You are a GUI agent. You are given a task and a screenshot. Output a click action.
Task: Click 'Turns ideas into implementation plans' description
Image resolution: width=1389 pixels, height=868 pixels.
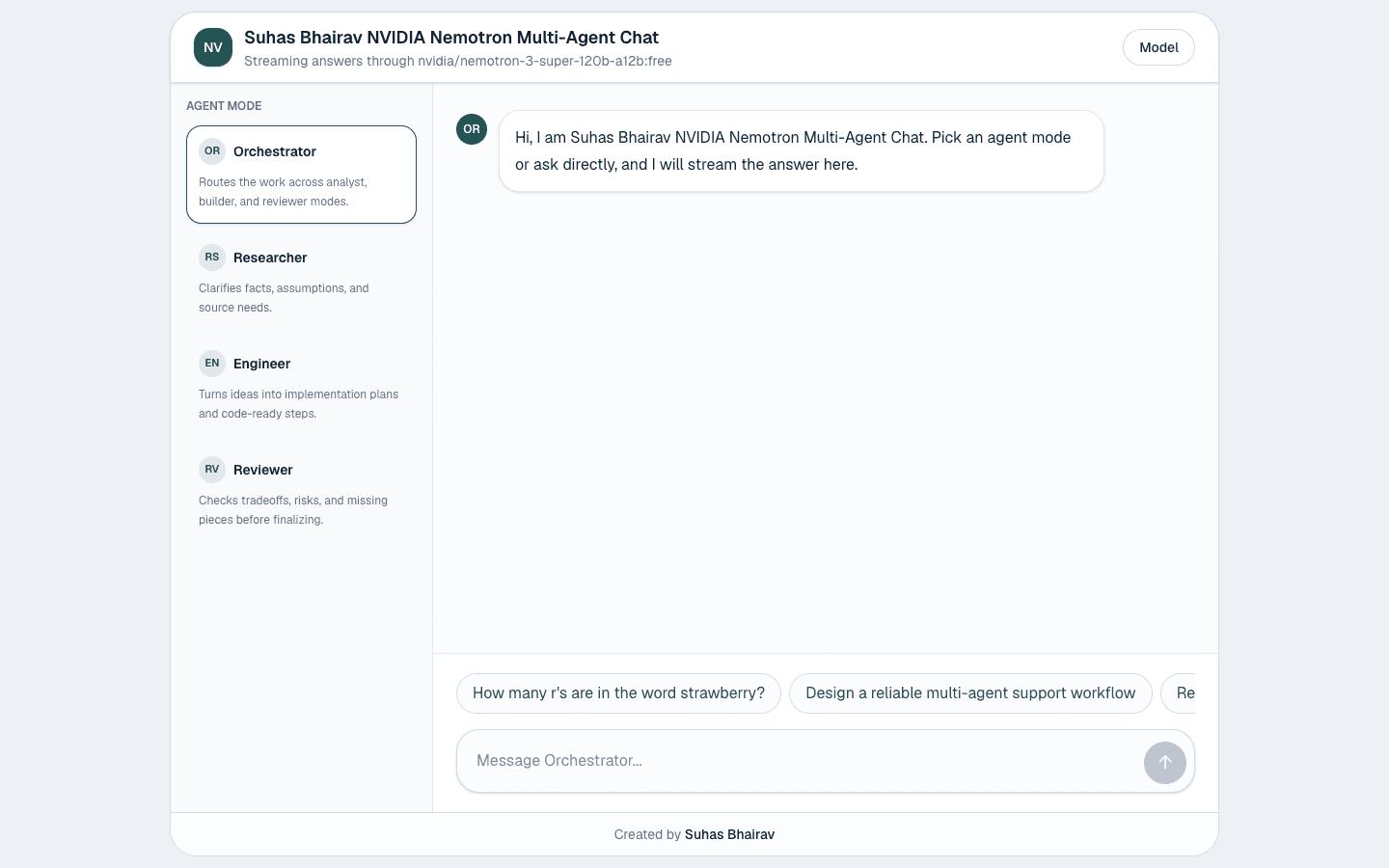pos(298,404)
